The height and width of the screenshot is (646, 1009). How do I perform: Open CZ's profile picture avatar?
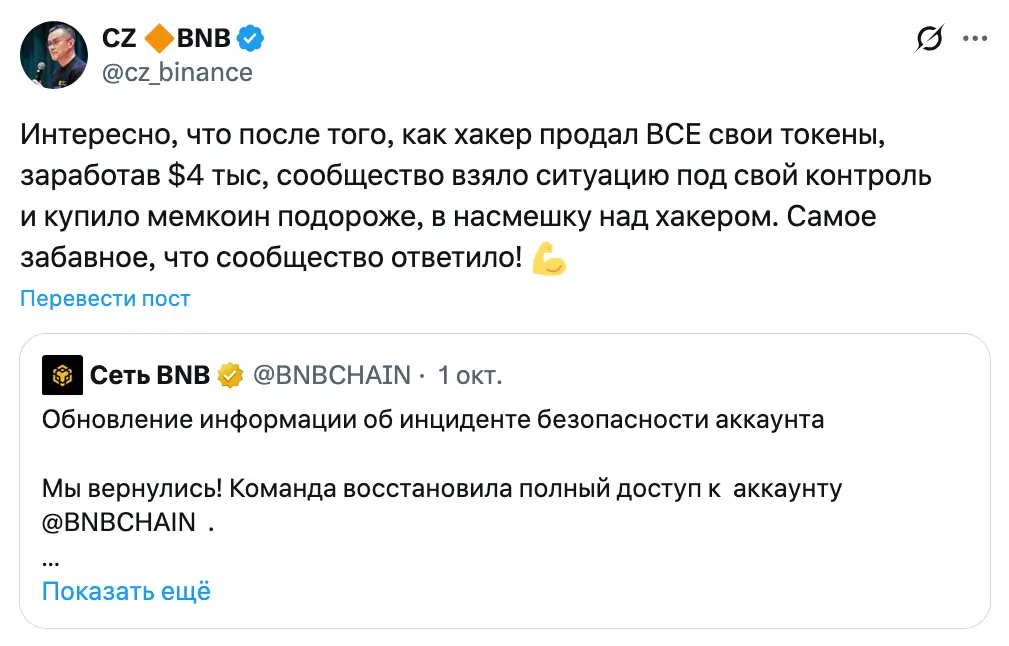click(x=52, y=54)
